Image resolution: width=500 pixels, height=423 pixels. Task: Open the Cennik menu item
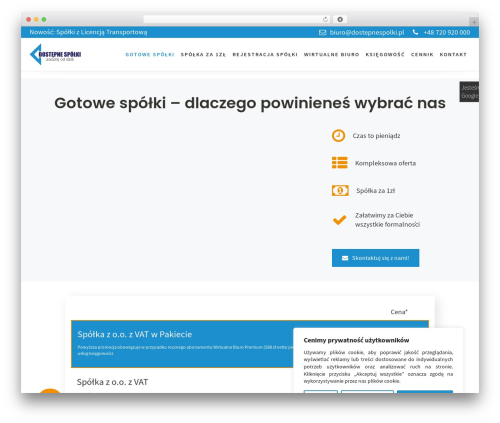(x=422, y=55)
